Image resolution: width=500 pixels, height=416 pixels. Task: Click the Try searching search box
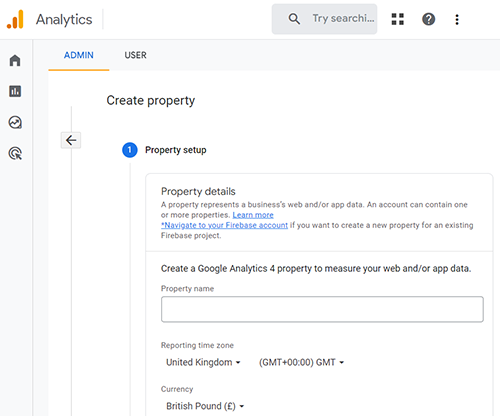tap(324, 19)
